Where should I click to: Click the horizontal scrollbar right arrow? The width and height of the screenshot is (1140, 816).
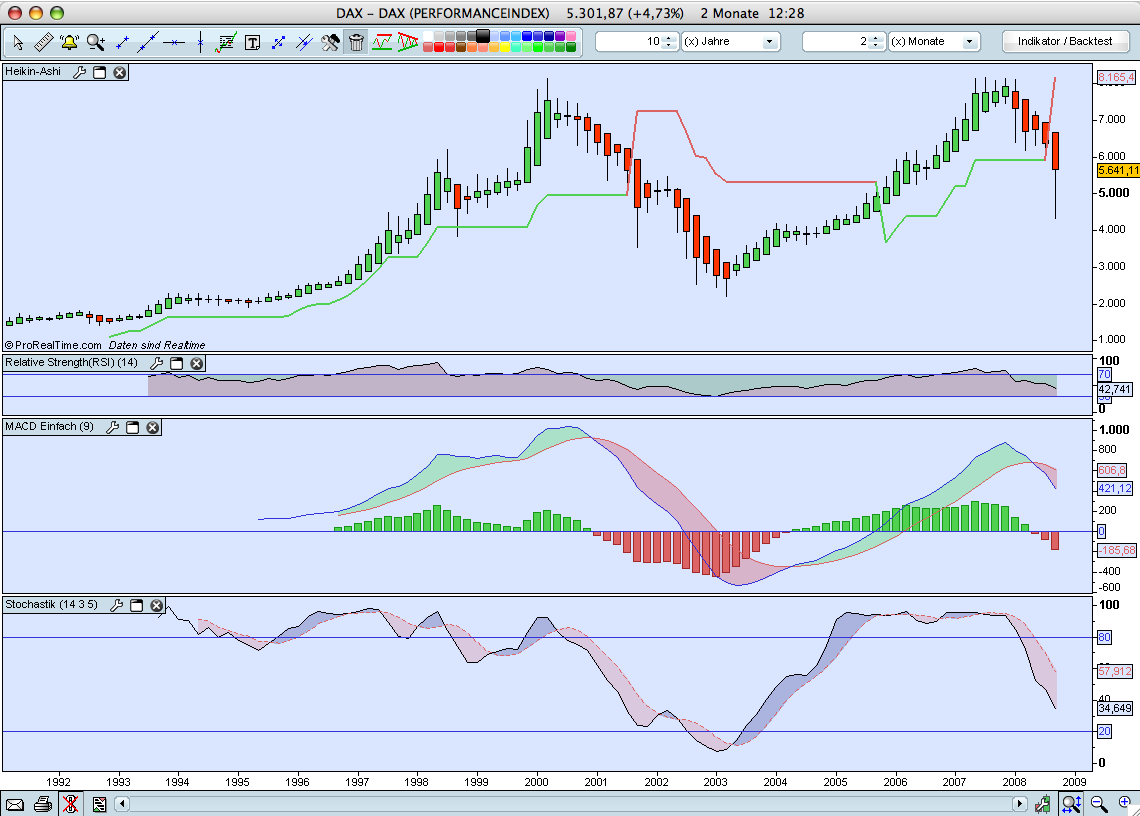tap(1020, 804)
